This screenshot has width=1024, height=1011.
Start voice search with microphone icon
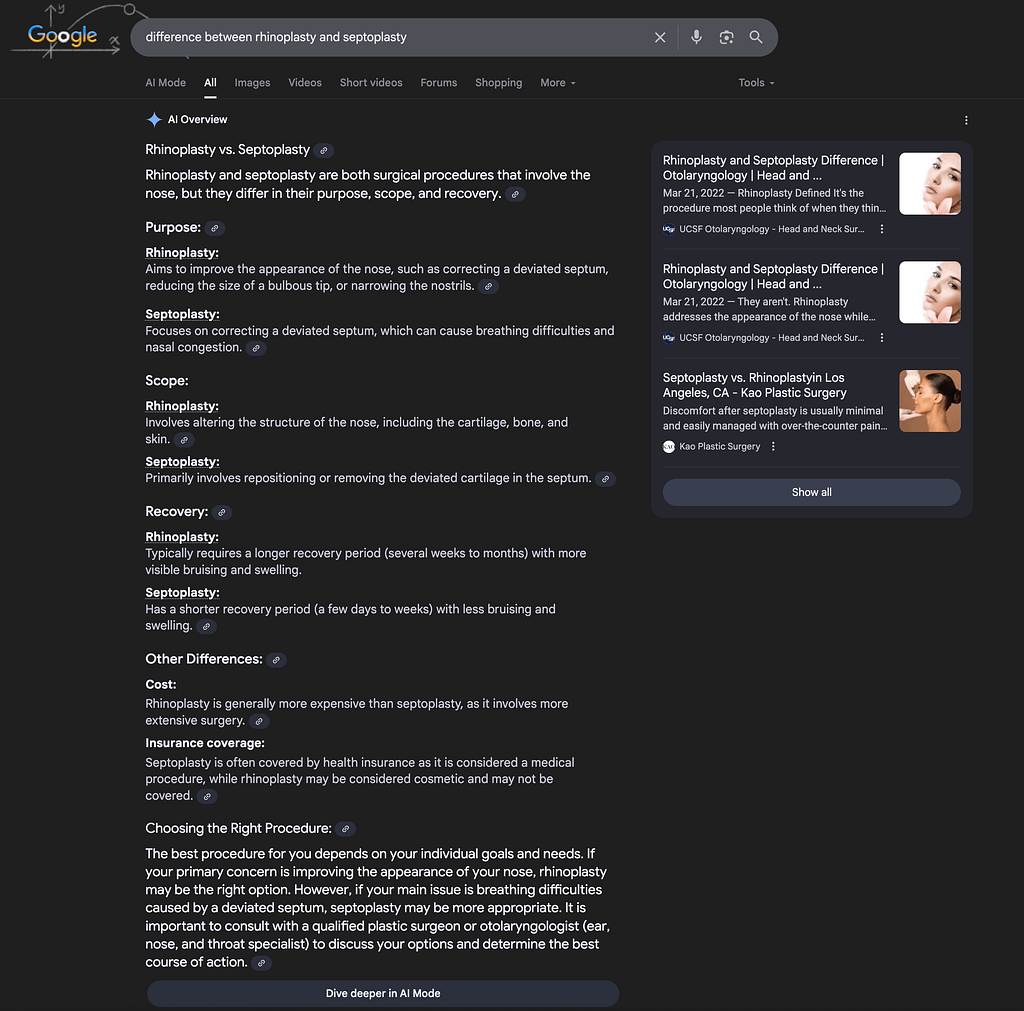click(696, 37)
